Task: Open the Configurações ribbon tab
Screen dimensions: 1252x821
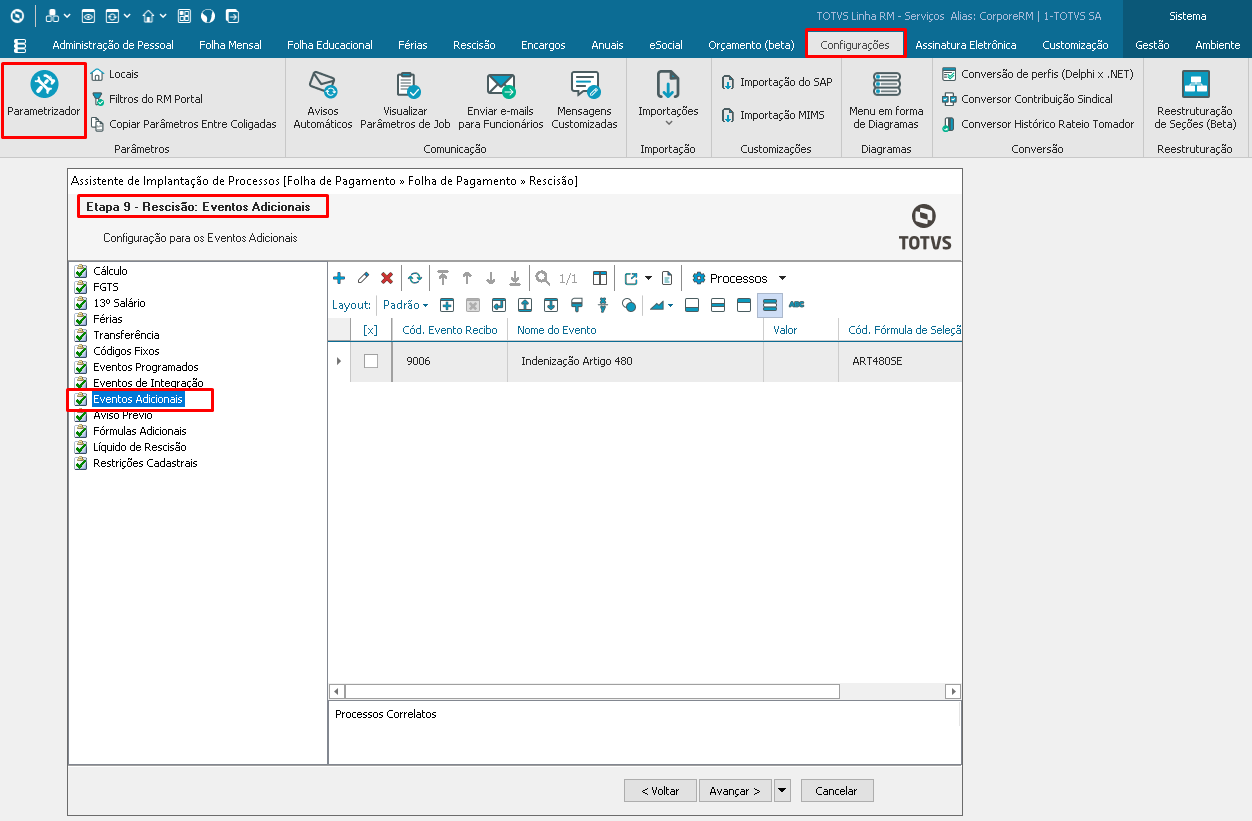Action: pos(855,45)
